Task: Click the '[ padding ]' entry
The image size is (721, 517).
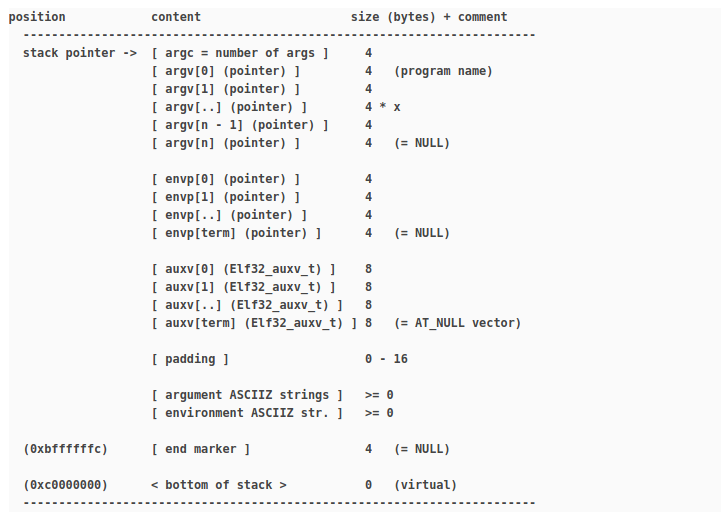Action: [x=190, y=359]
